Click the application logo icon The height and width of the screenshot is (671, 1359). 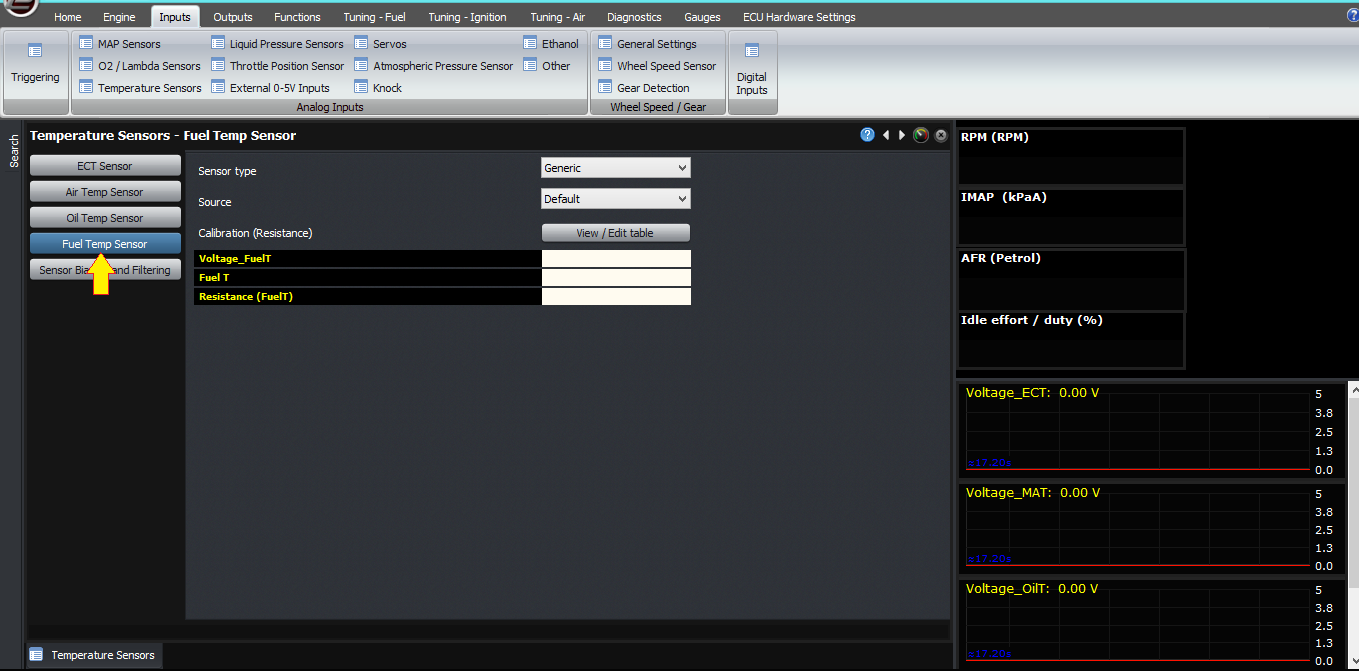pos(20,8)
